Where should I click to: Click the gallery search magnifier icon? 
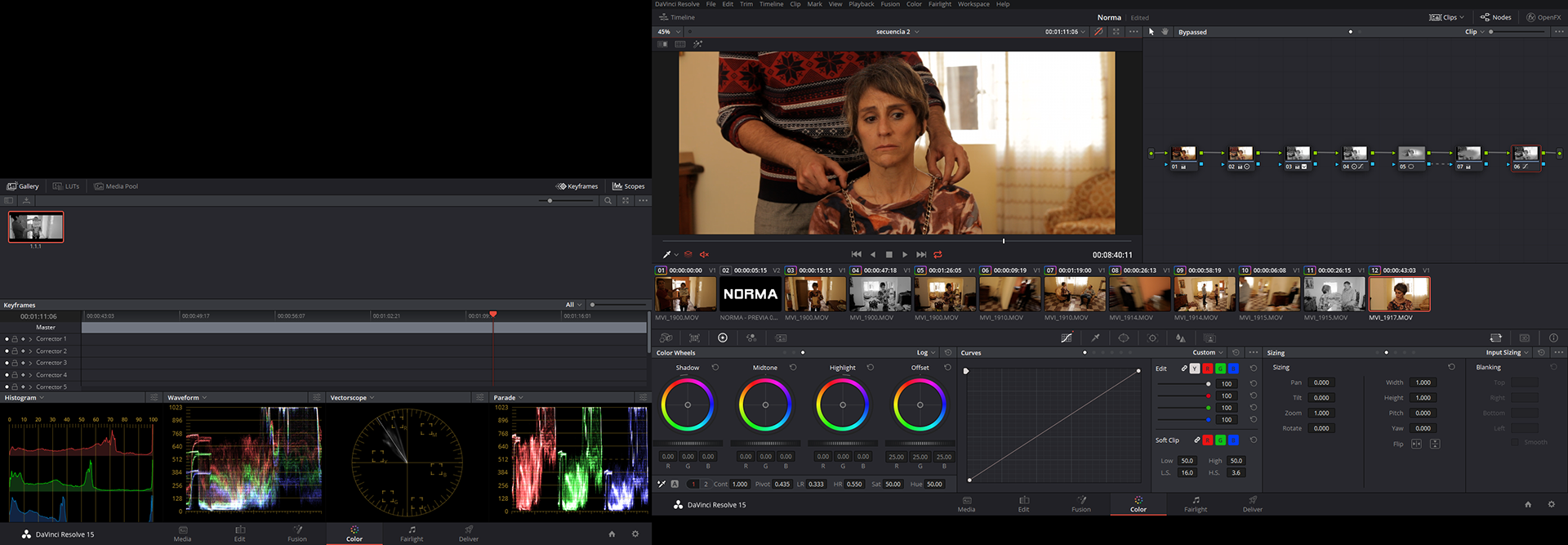coord(608,200)
